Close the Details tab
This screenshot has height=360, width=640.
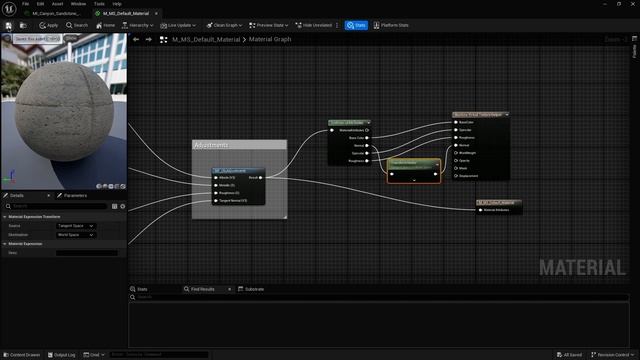click(x=49, y=196)
